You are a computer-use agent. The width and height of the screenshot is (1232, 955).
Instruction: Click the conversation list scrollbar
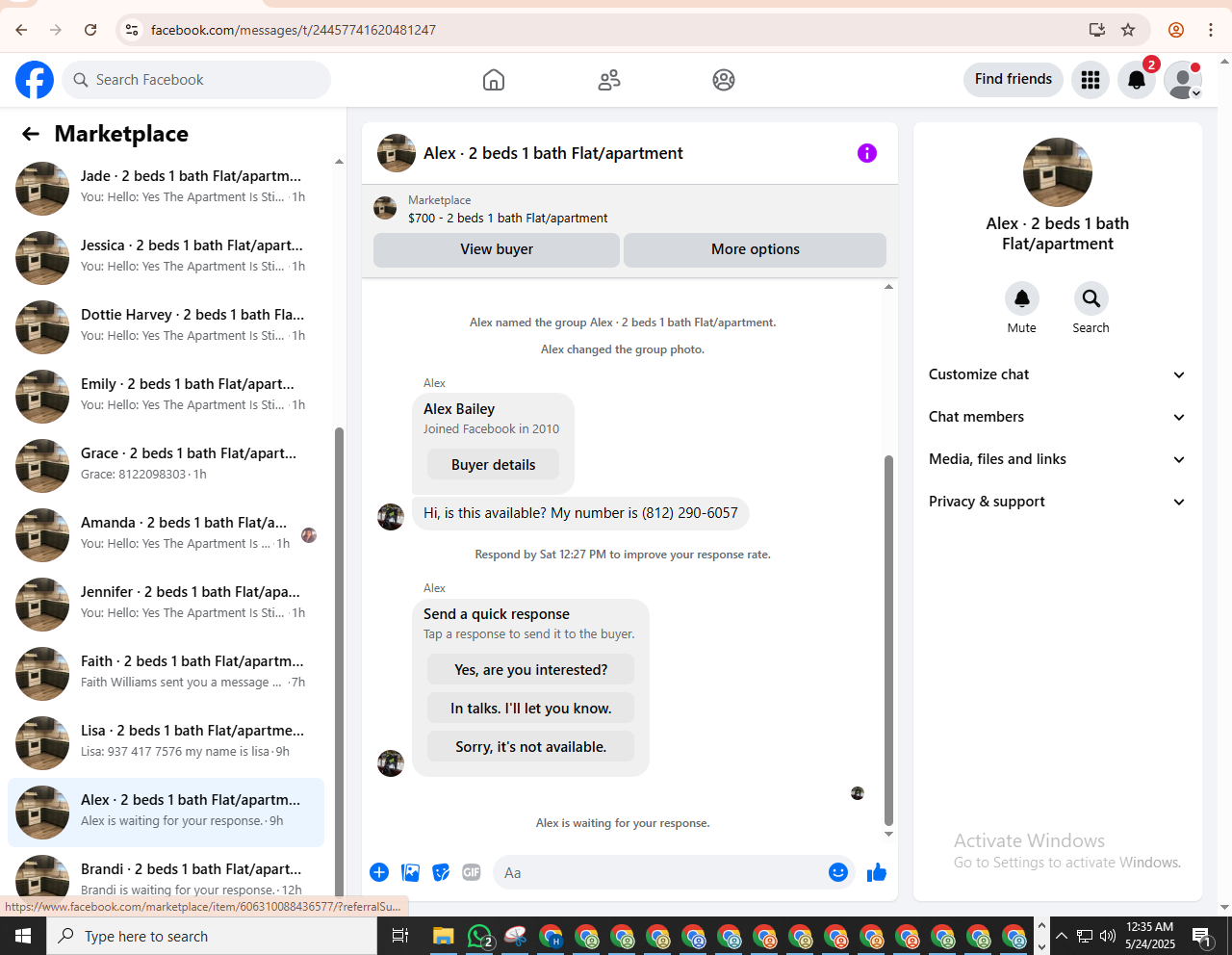point(339,664)
